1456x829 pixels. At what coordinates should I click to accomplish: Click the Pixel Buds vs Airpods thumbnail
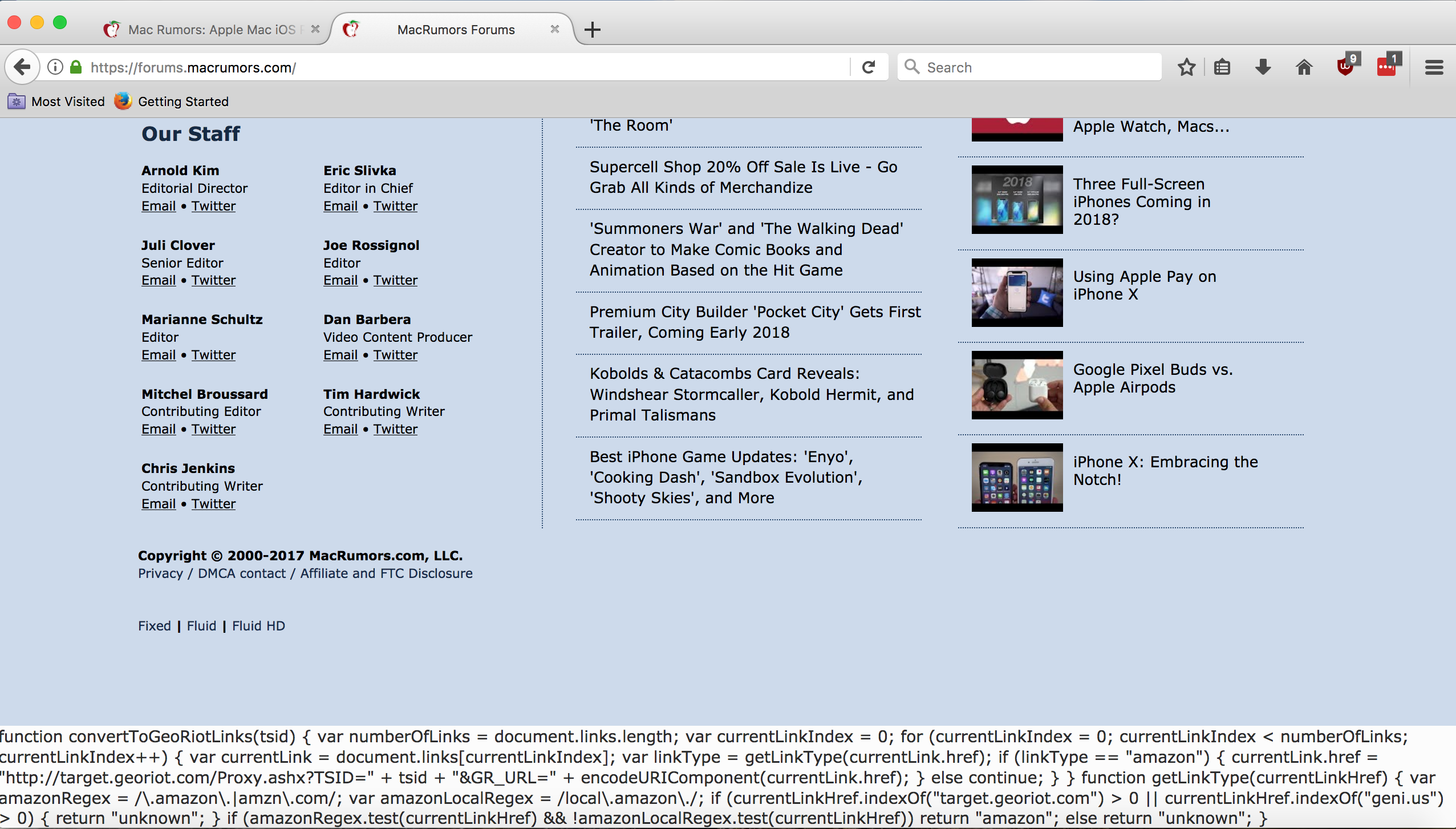pos(1017,385)
